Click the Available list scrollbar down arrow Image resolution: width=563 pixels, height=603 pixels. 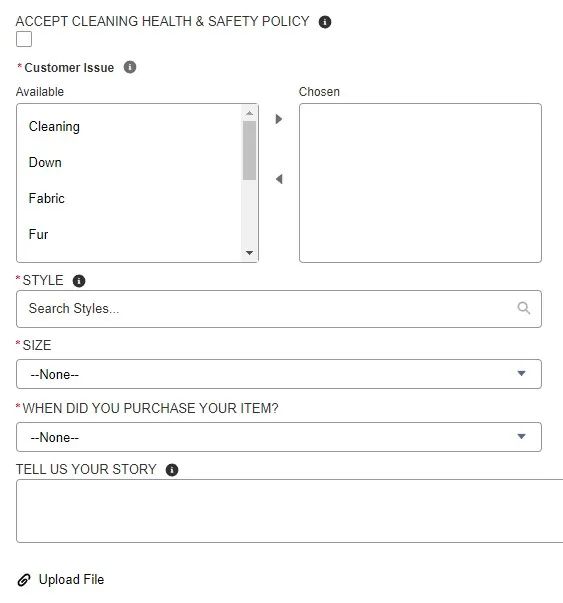[x=249, y=253]
